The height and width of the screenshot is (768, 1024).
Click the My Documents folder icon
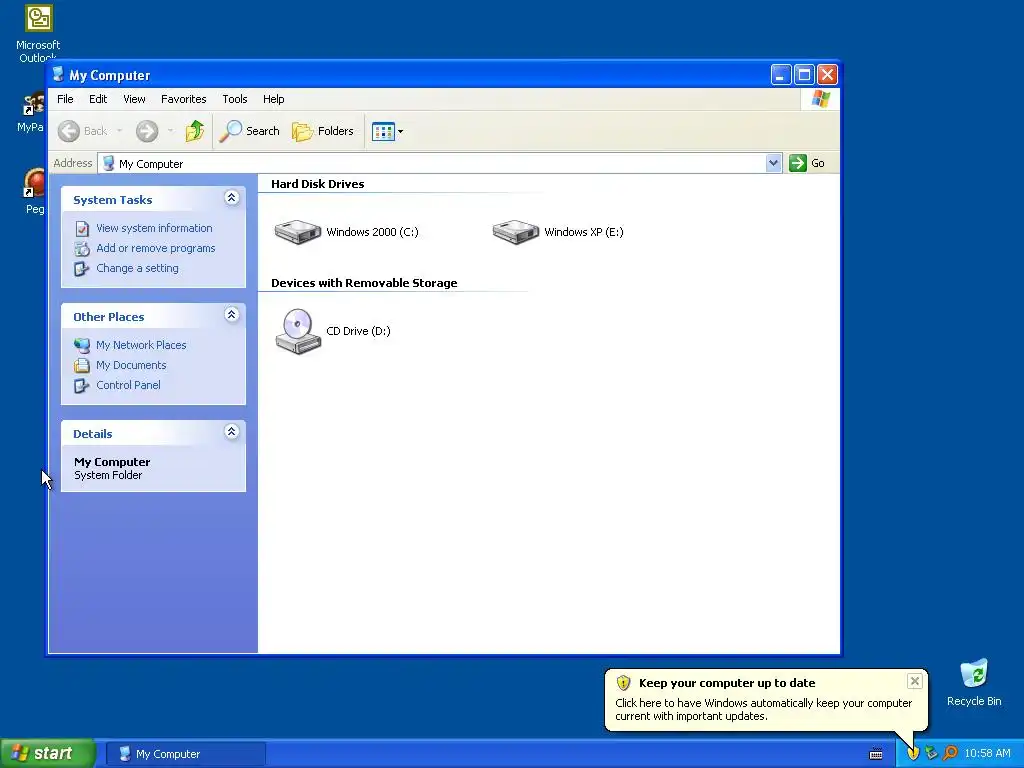pos(82,366)
